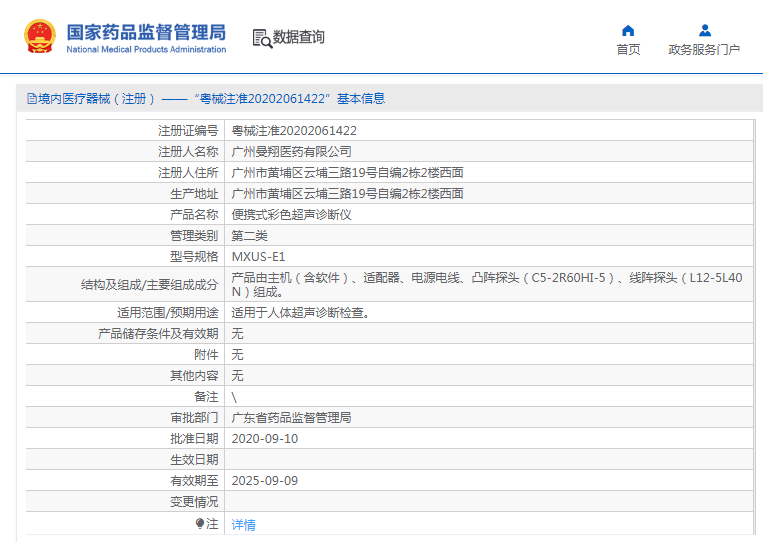Click the 生效日期 label

[194, 460]
